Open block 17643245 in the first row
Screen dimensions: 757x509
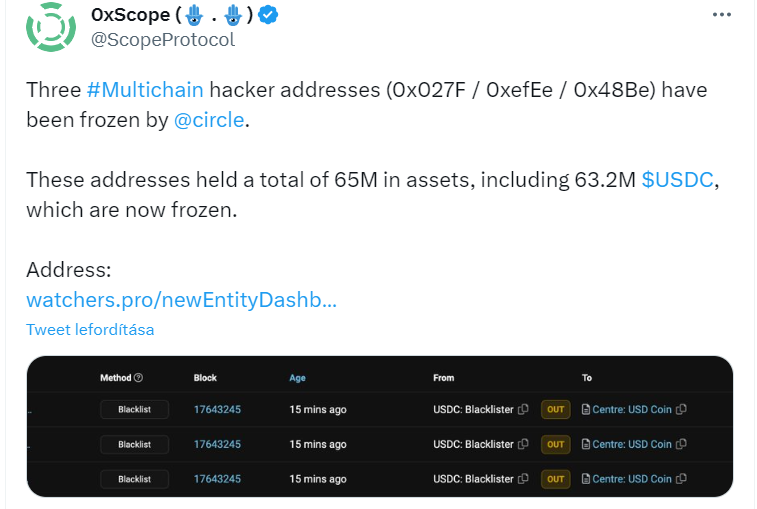[x=217, y=410]
